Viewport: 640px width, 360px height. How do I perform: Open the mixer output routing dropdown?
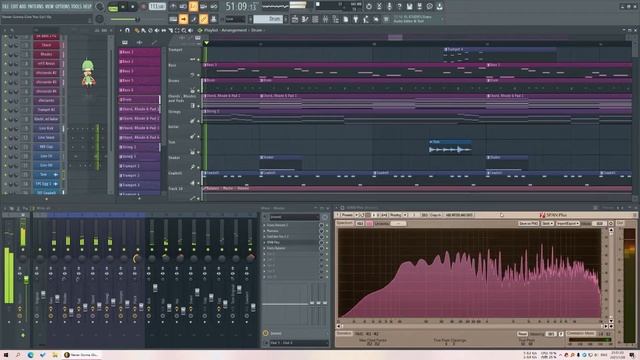click(x=298, y=343)
